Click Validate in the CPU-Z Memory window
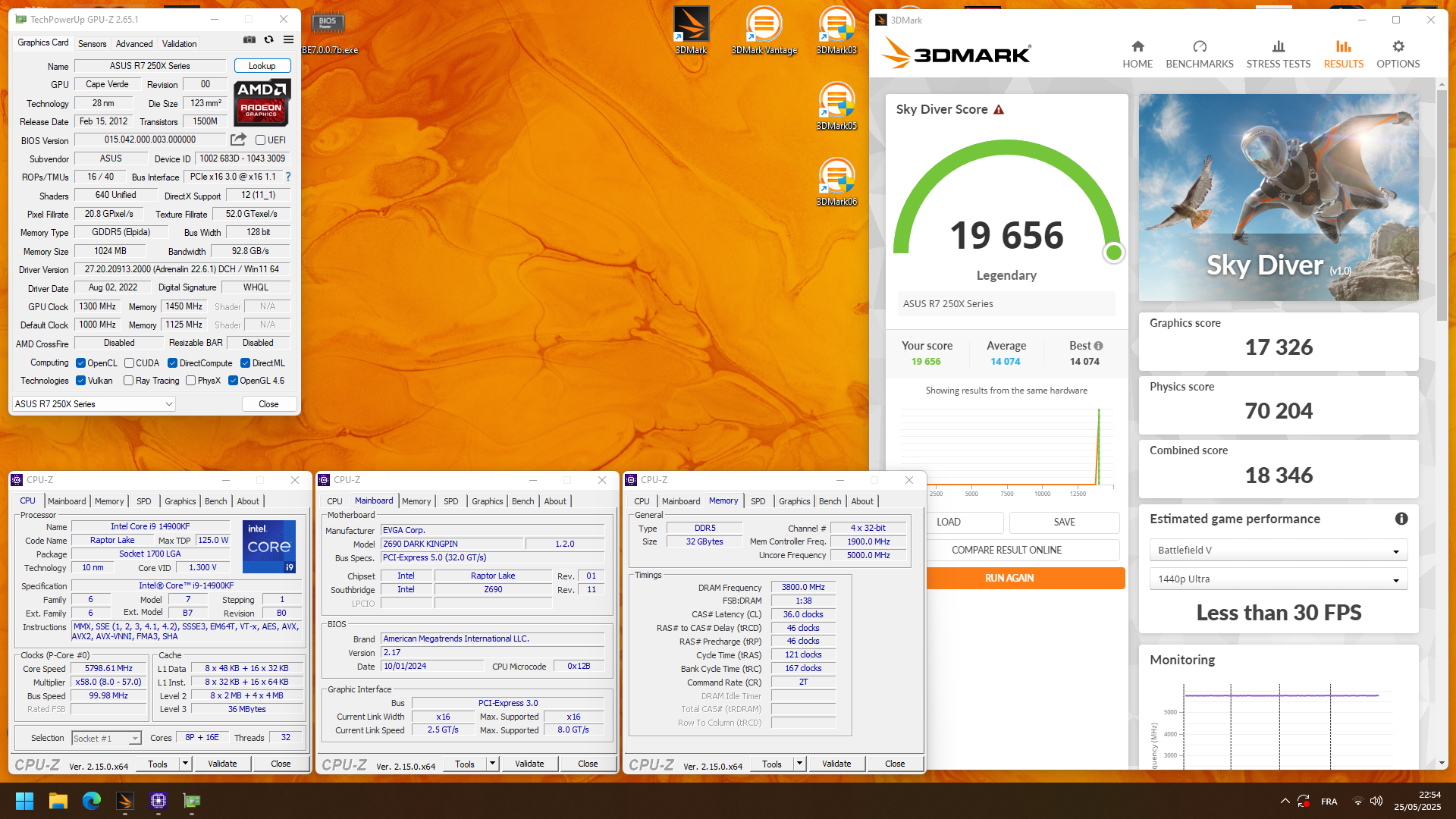This screenshot has width=1456, height=819. [836, 764]
